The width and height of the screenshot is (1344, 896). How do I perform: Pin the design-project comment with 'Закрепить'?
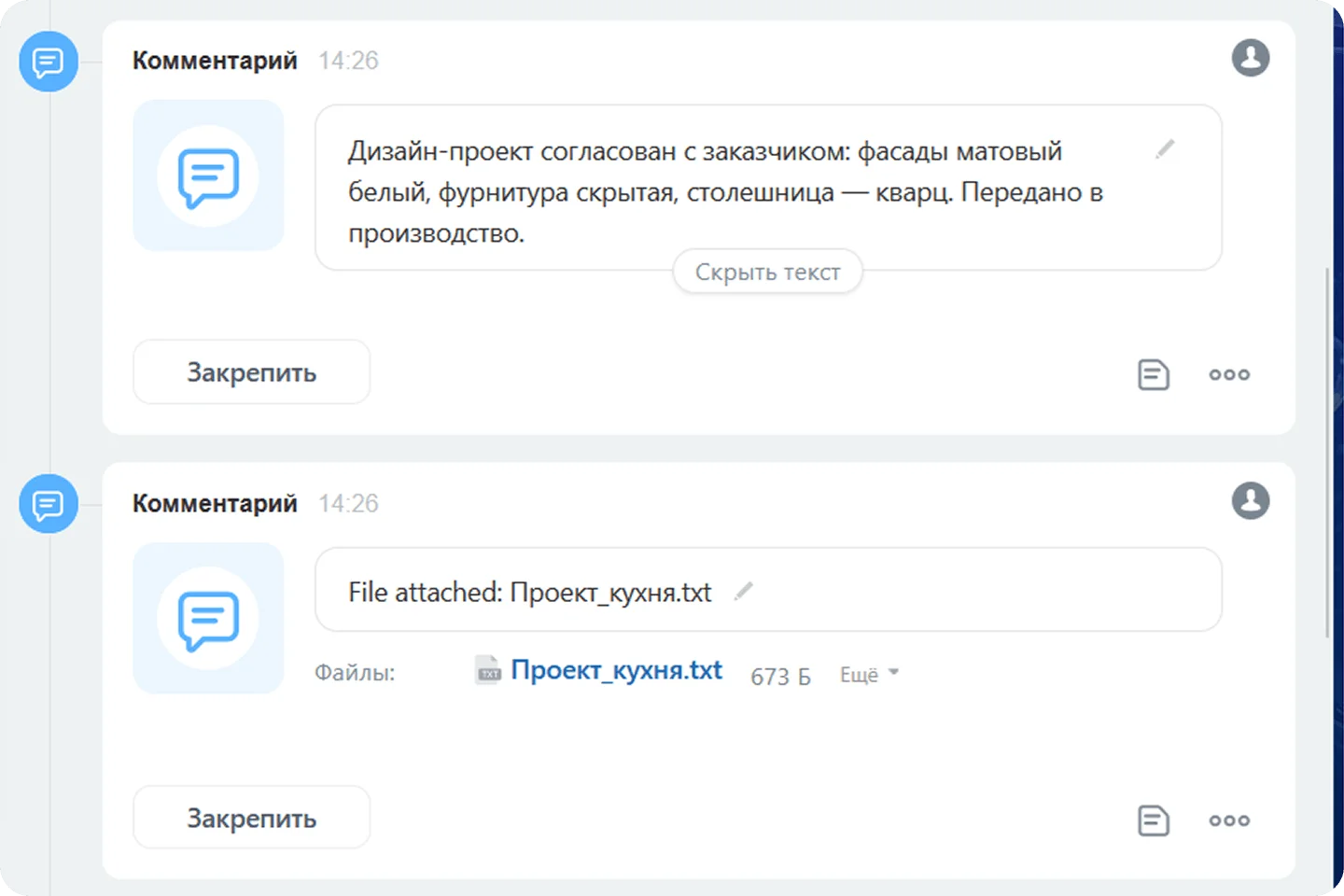252,372
